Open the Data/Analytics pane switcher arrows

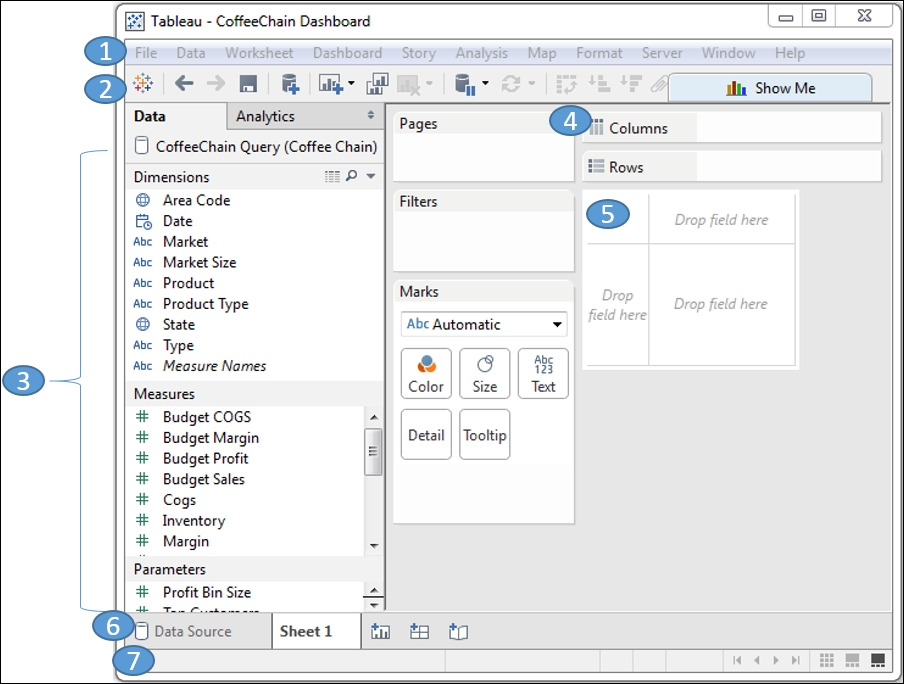[x=371, y=115]
